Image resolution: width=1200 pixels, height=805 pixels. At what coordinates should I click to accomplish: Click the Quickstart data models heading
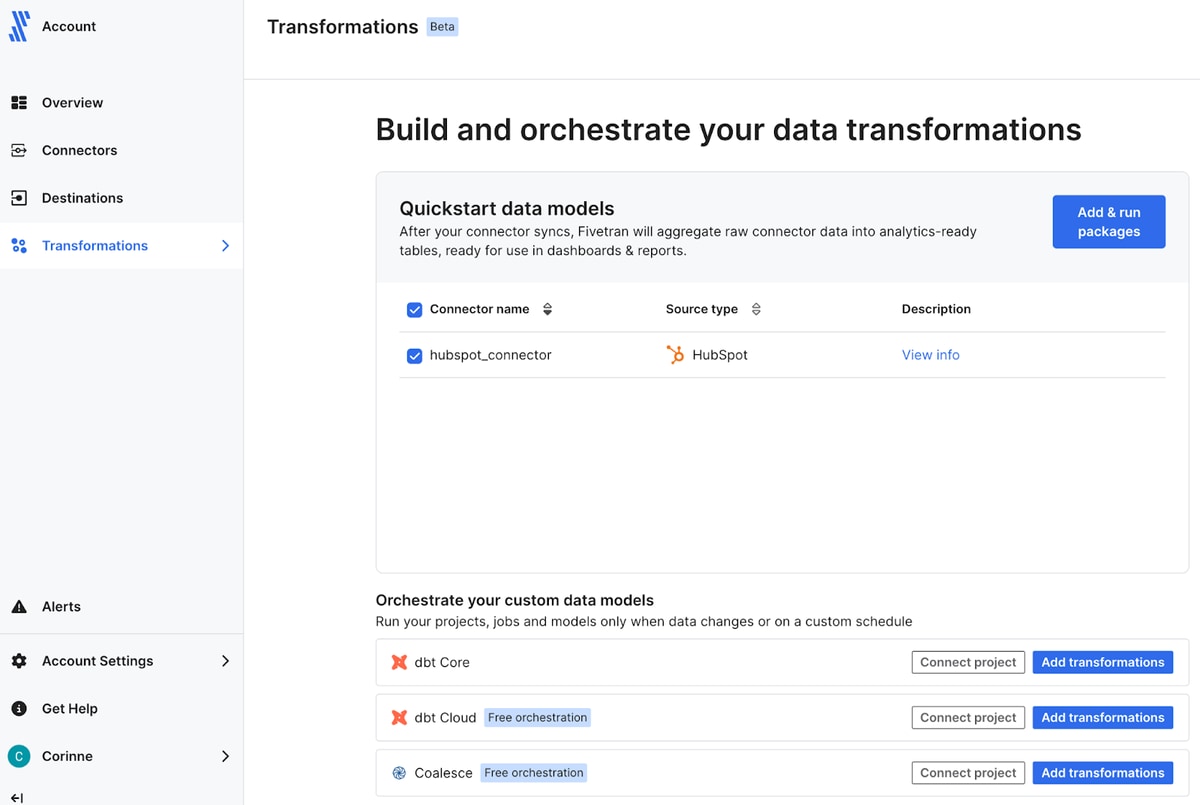click(507, 209)
